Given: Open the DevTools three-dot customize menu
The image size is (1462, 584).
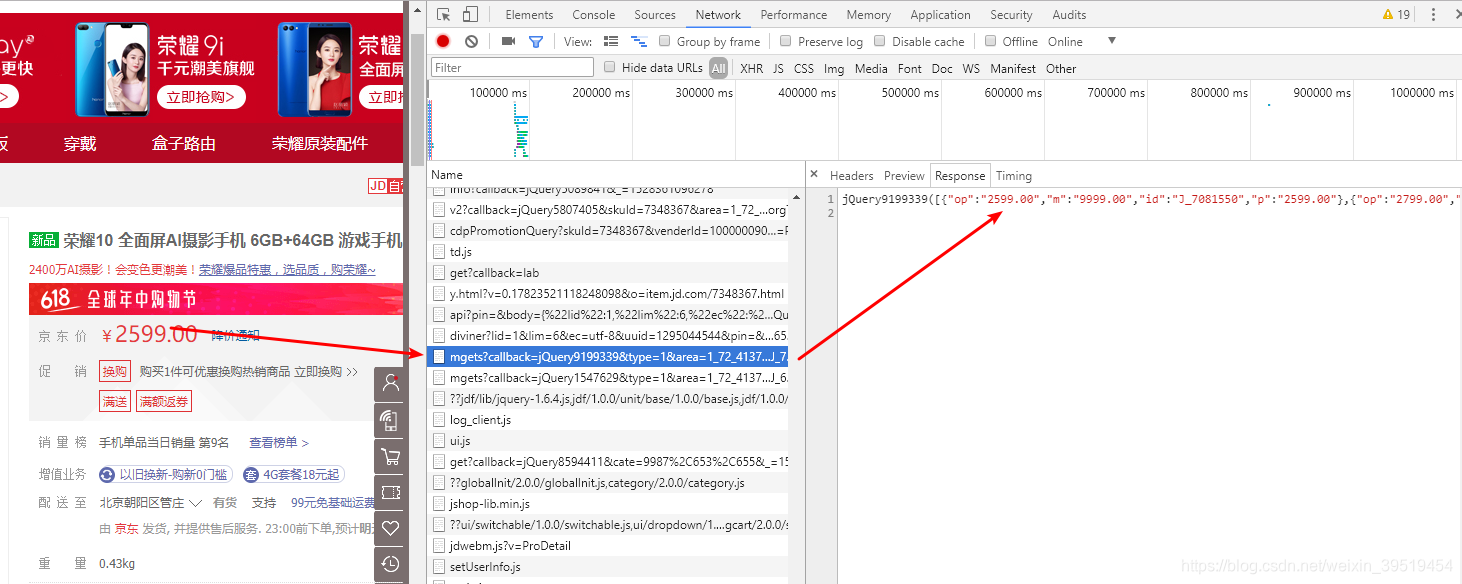Looking at the screenshot, I should click(1432, 14).
